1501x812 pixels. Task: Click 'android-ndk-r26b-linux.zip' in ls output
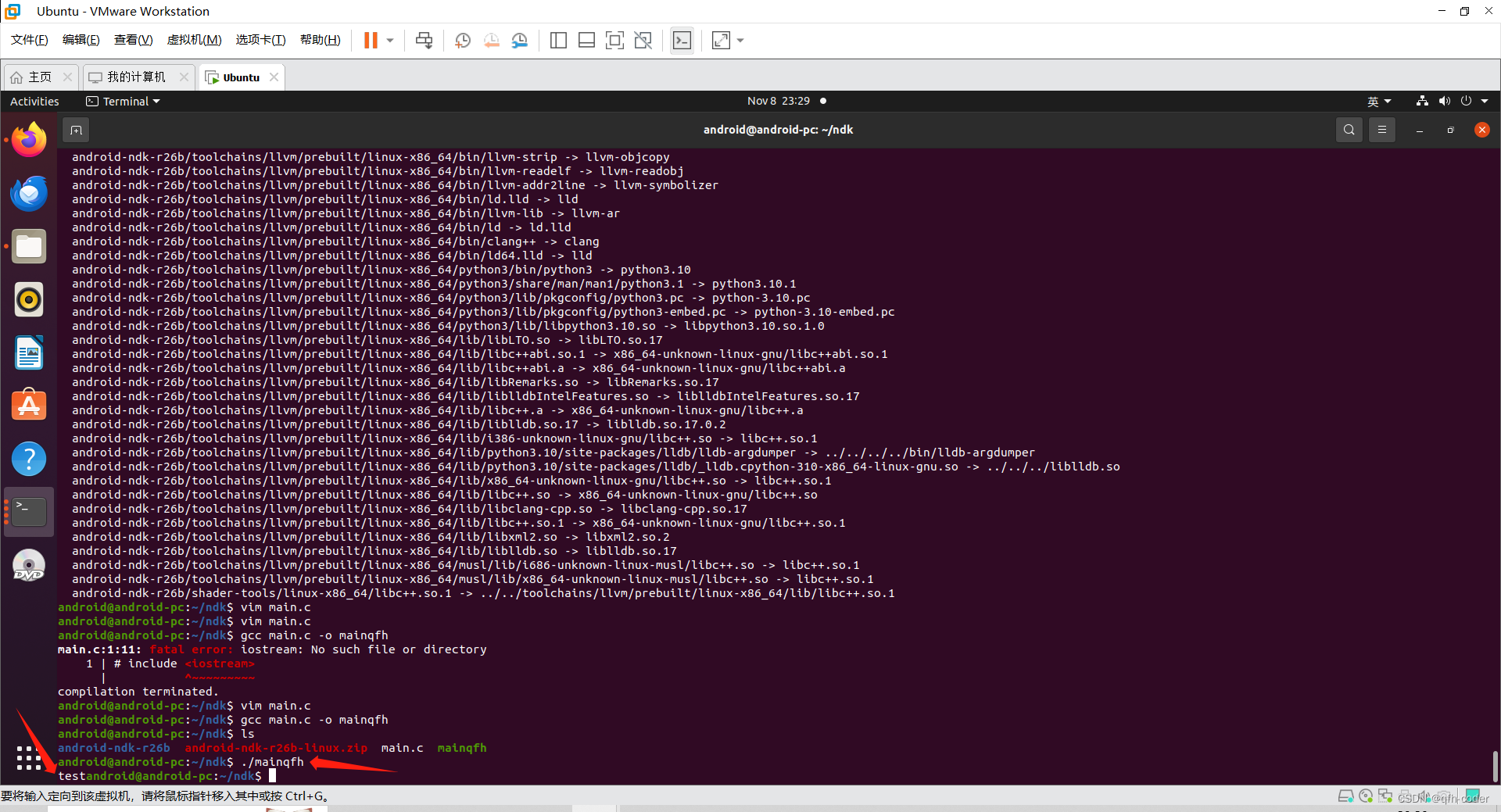click(276, 748)
